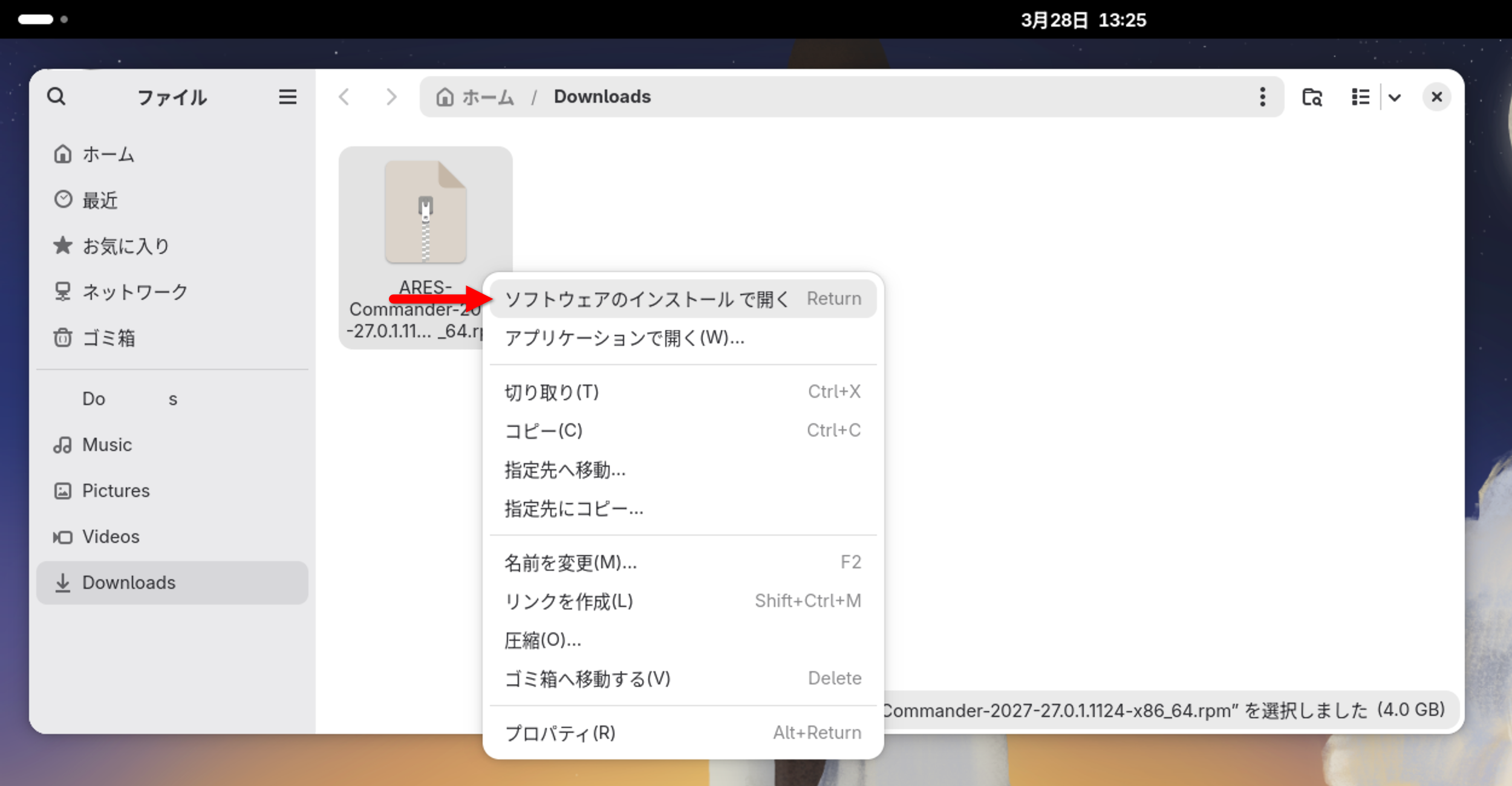The height and width of the screenshot is (786, 1512).
Task: Switch to list view layout
Action: click(1359, 97)
